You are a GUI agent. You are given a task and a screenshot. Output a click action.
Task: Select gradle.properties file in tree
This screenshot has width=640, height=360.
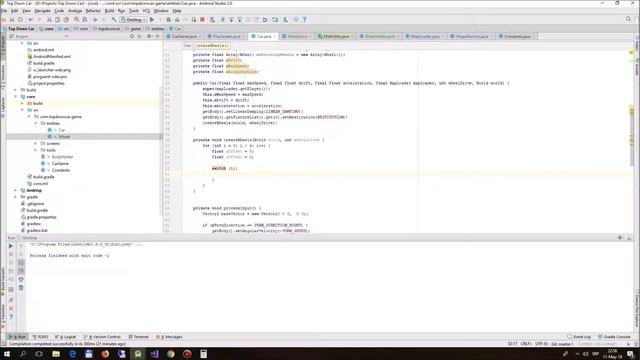(41, 217)
